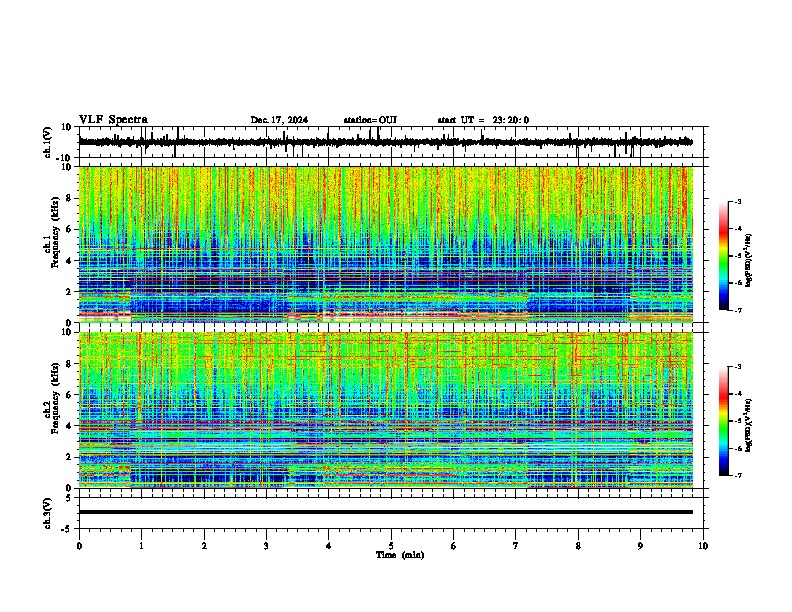792x612 pixels.
Task: Click the "Time (min)" axis label
Action: click(400, 555)
